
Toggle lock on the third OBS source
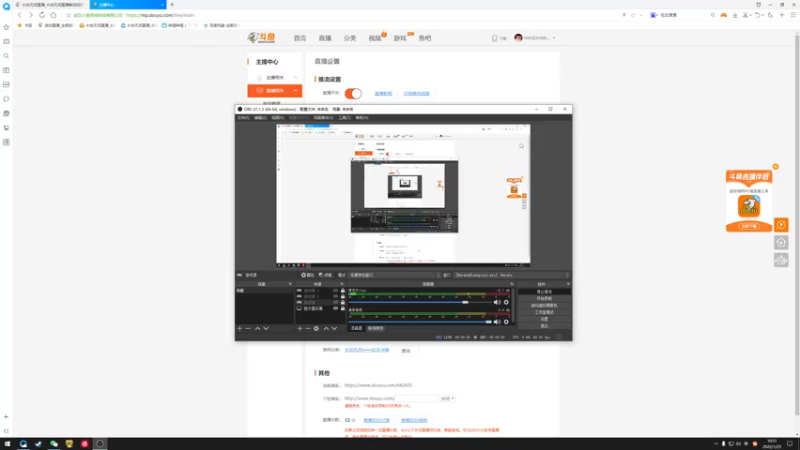point(342,303)
